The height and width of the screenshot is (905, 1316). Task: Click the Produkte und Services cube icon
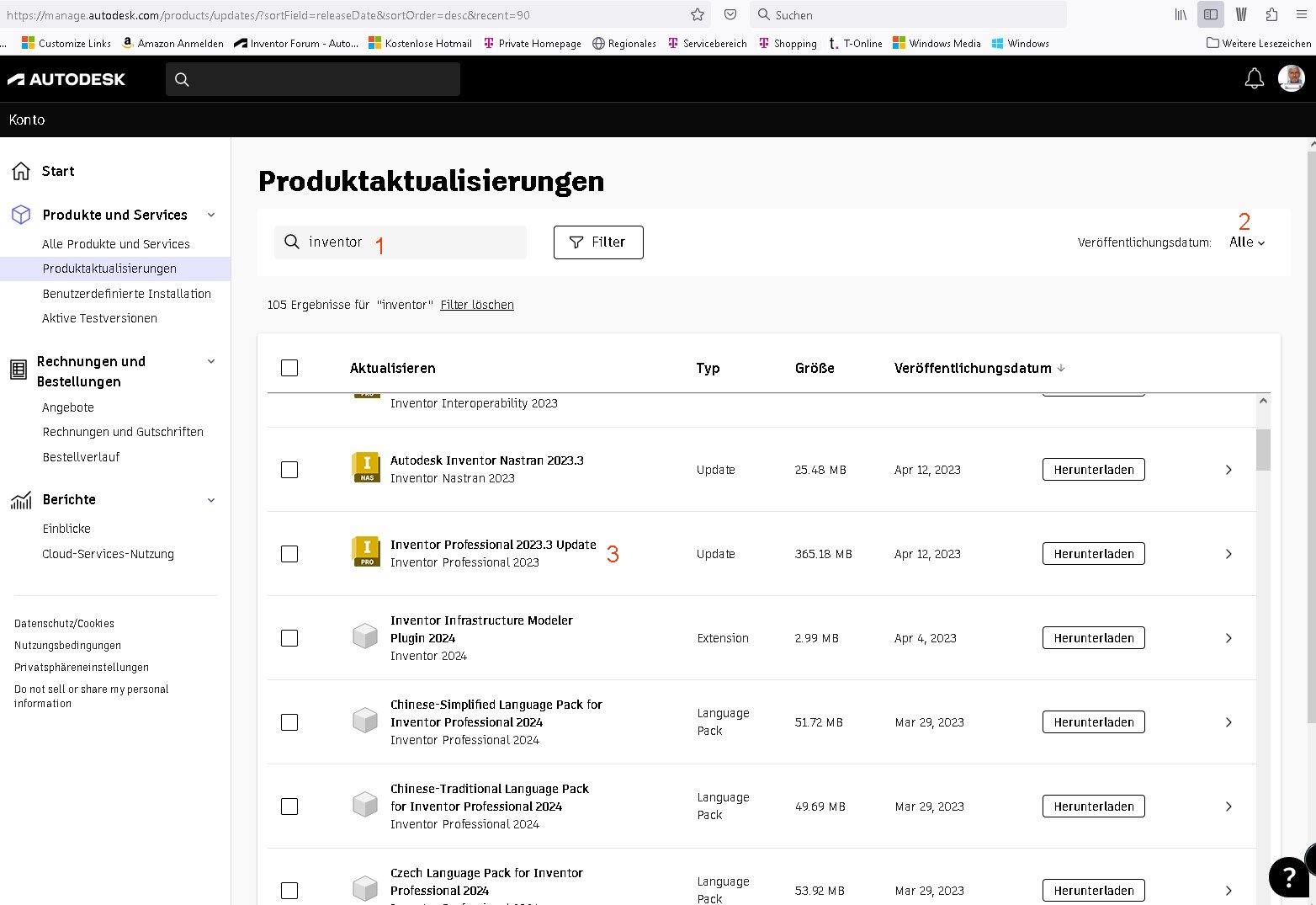[21, 215]
